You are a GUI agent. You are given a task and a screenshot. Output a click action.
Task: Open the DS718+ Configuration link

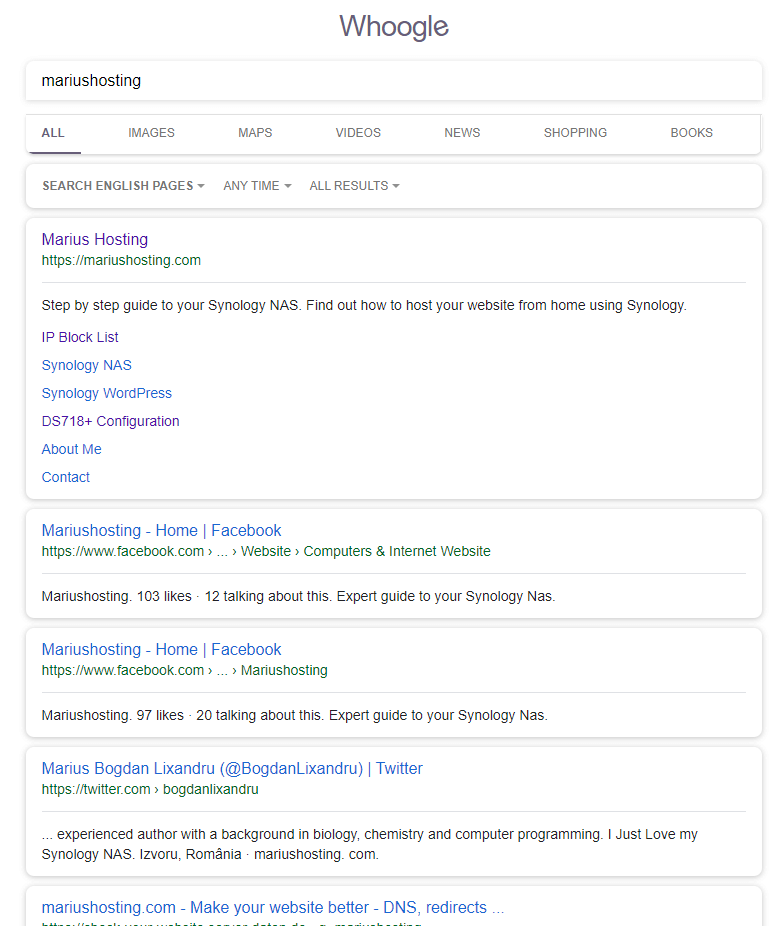111,422
